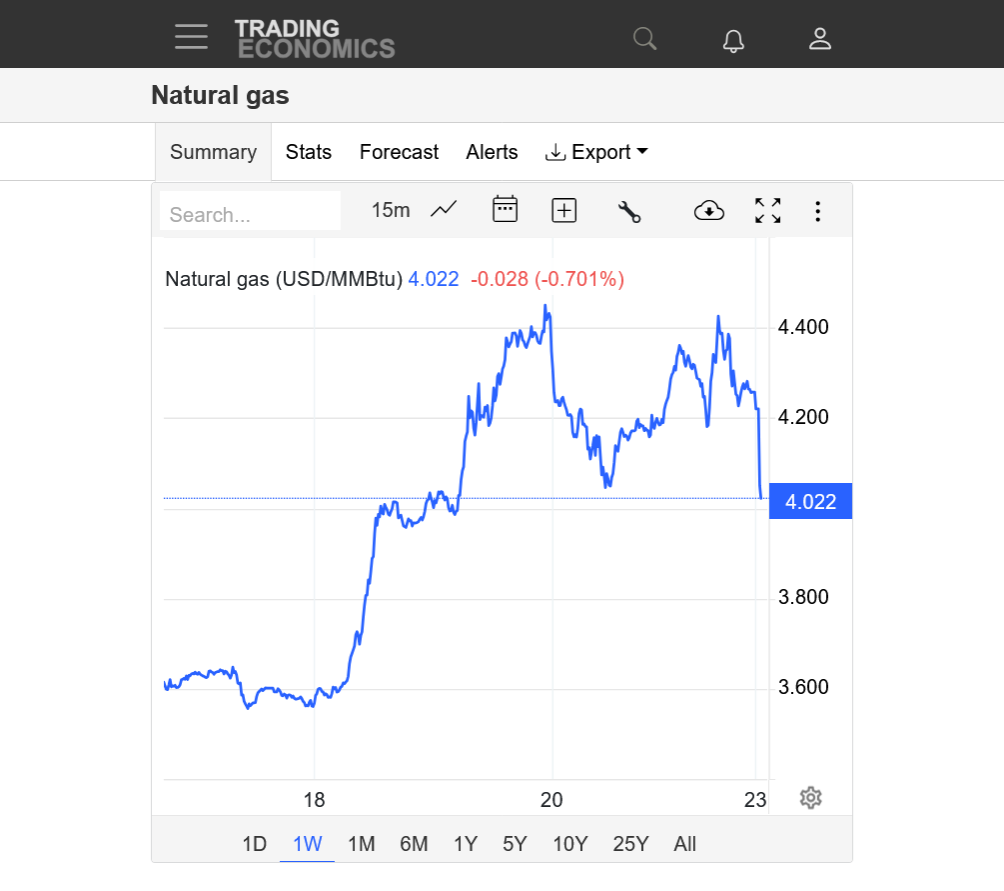This screenshot has width=1004, height=891.
Task: Expand chart to fullscreen
Action: tap(767, 210)
